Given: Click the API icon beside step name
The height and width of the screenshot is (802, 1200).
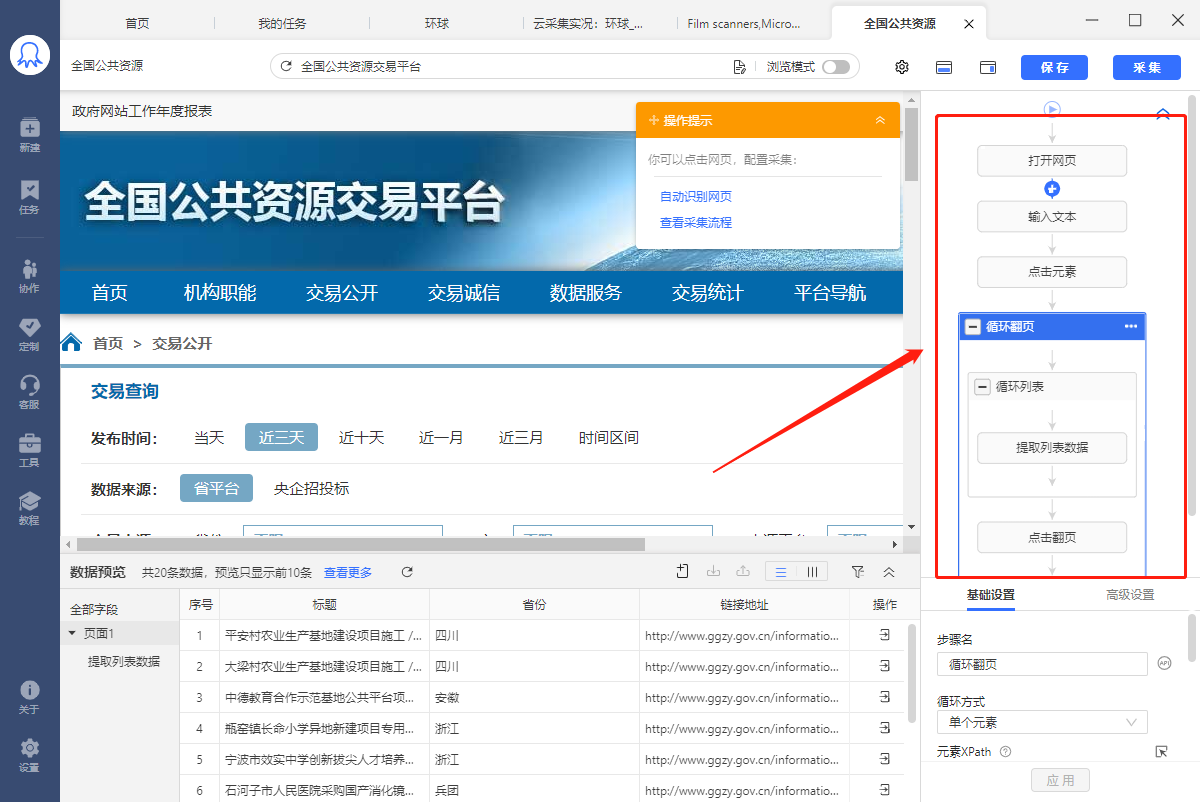Looking at the screenshot, I should click(x=1164, y=663).
